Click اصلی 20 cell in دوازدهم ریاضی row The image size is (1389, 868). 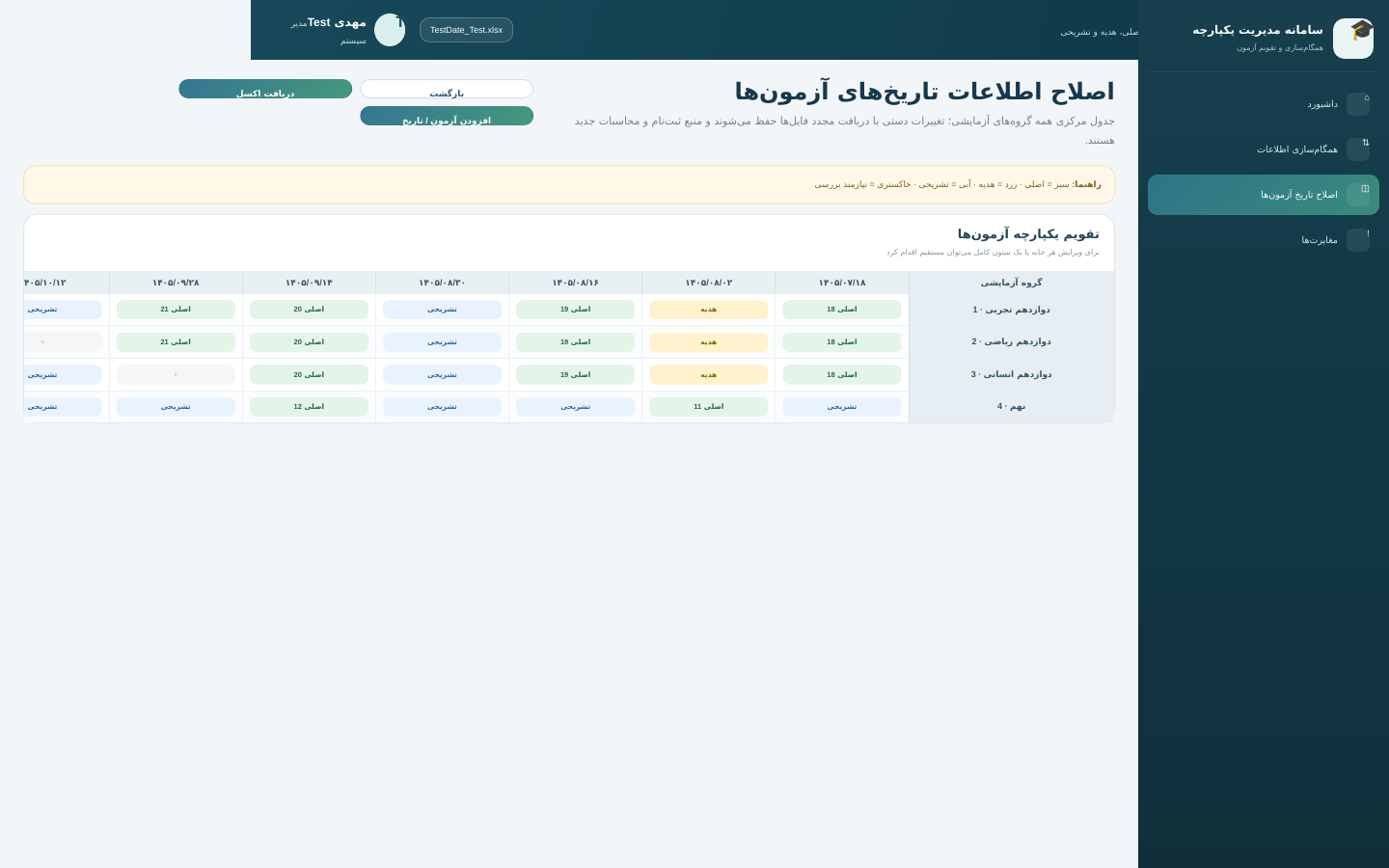(x=309, y=342)
